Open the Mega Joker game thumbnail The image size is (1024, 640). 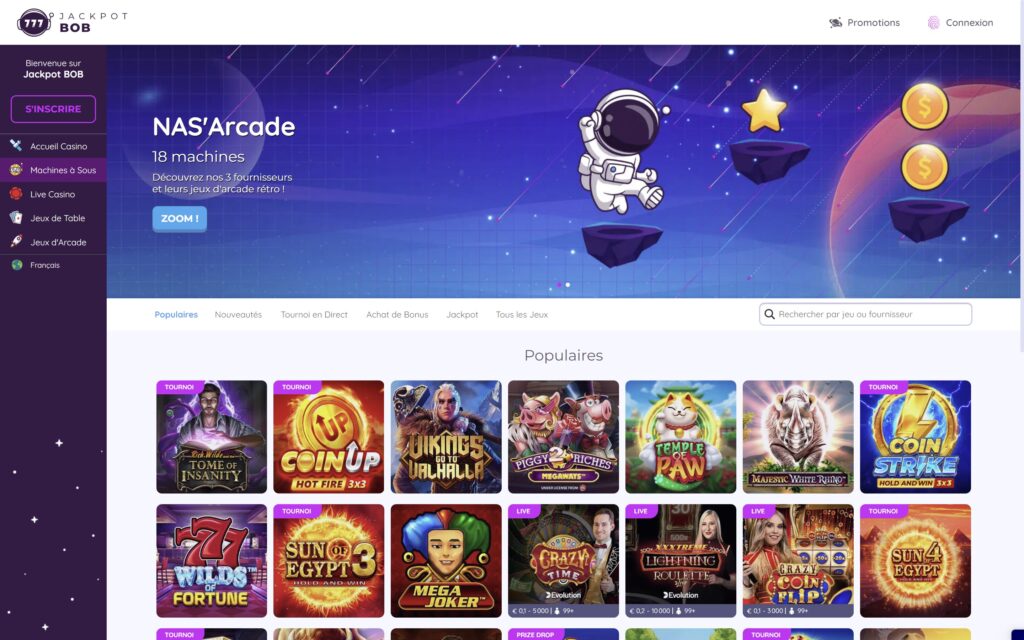[x=446, y=560]
